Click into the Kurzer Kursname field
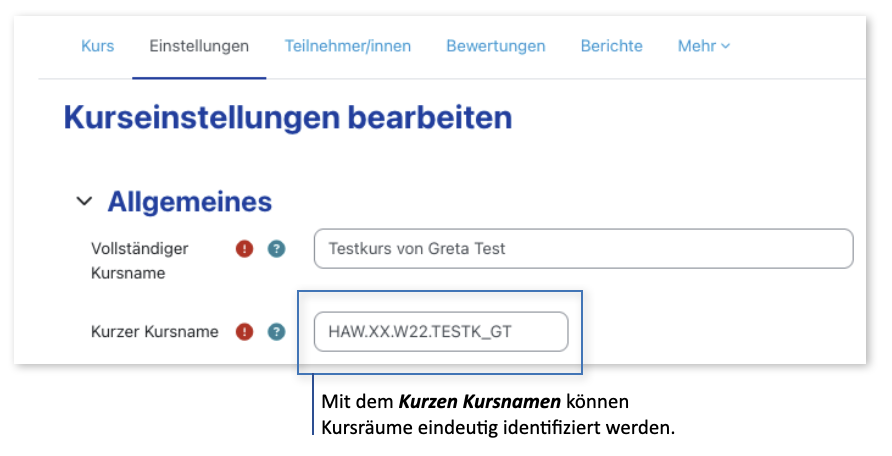This screenshot has height=456, width=892. pyautogui.click(x=440, y=332)
